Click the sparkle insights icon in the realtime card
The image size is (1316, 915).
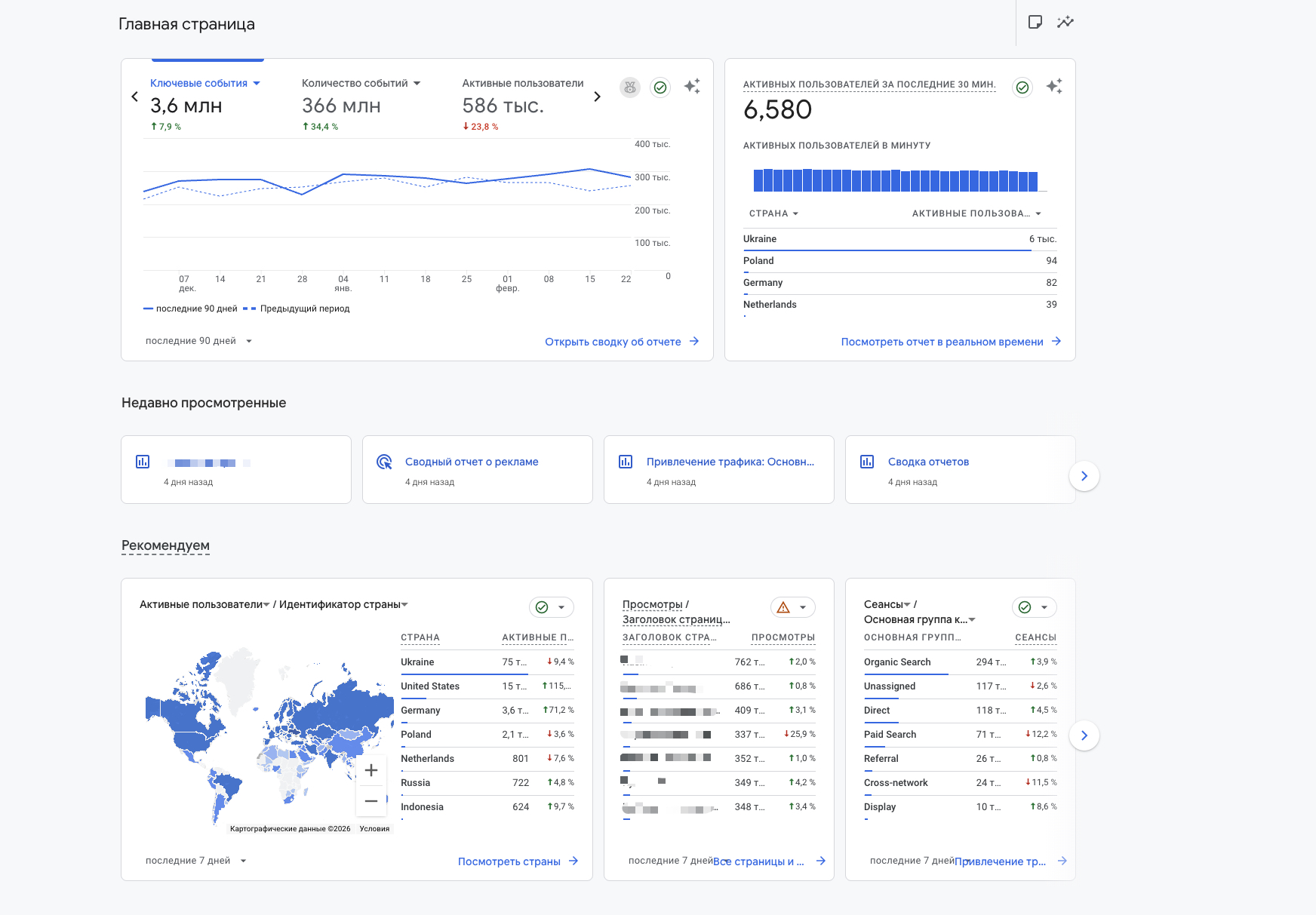(1054, 87)
